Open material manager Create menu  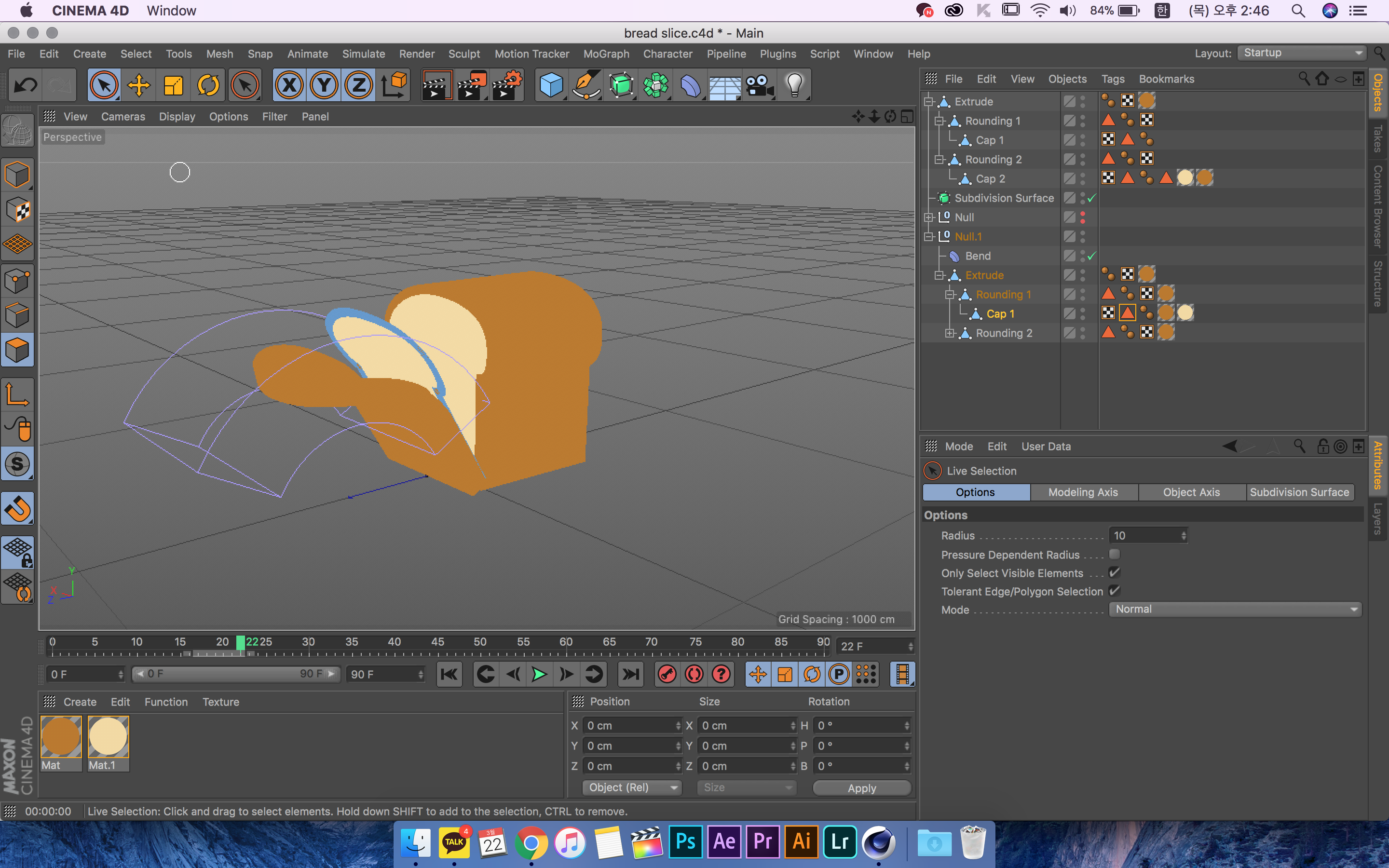click(x=80, y=702)
